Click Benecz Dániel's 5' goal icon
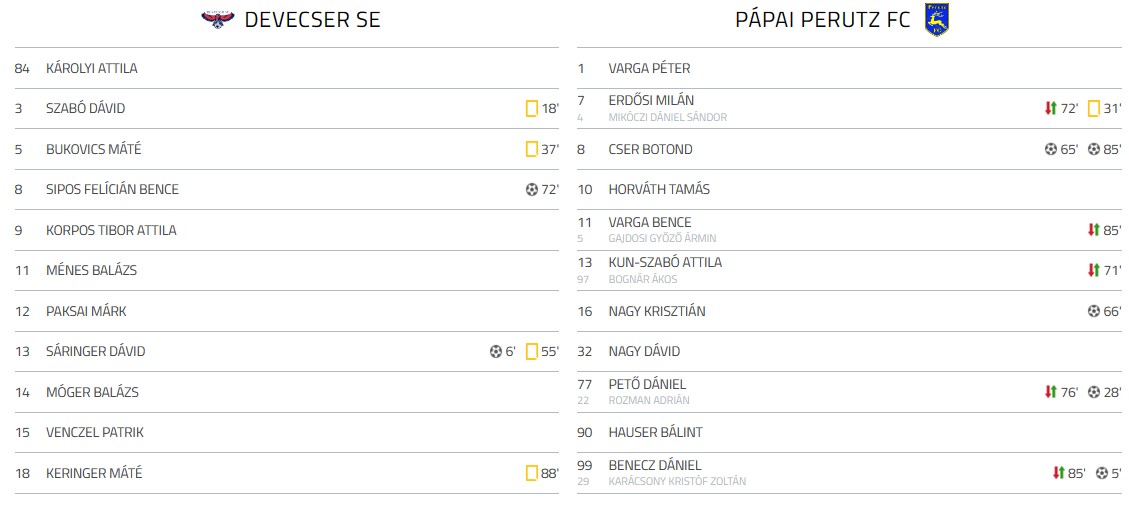 [x=1101, y=473]
